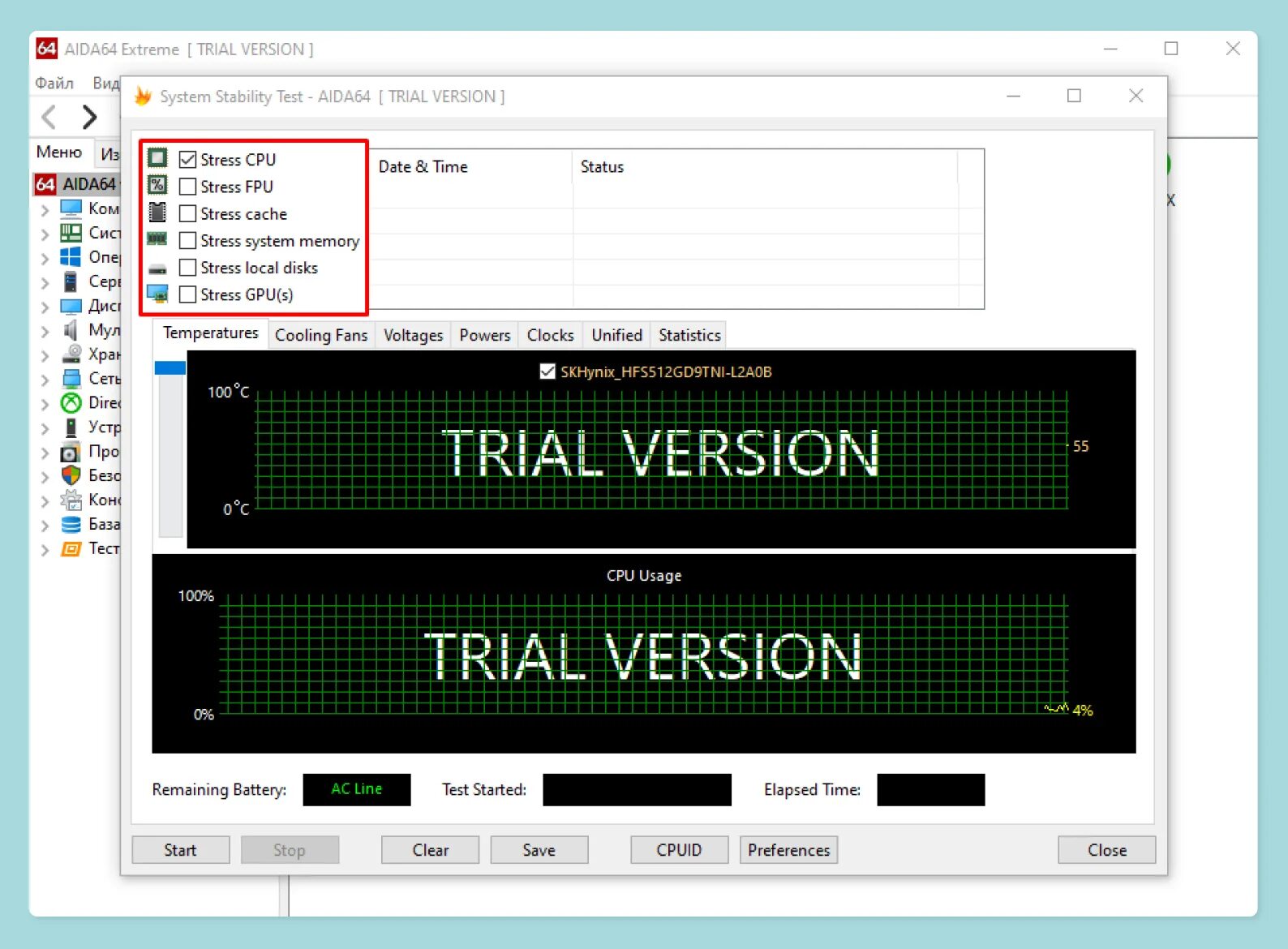Image resolution: width=1288 pixels, height=949 pixels.
Task: Click the speaker icon next to Мул
Action: [x=71, y=330]
